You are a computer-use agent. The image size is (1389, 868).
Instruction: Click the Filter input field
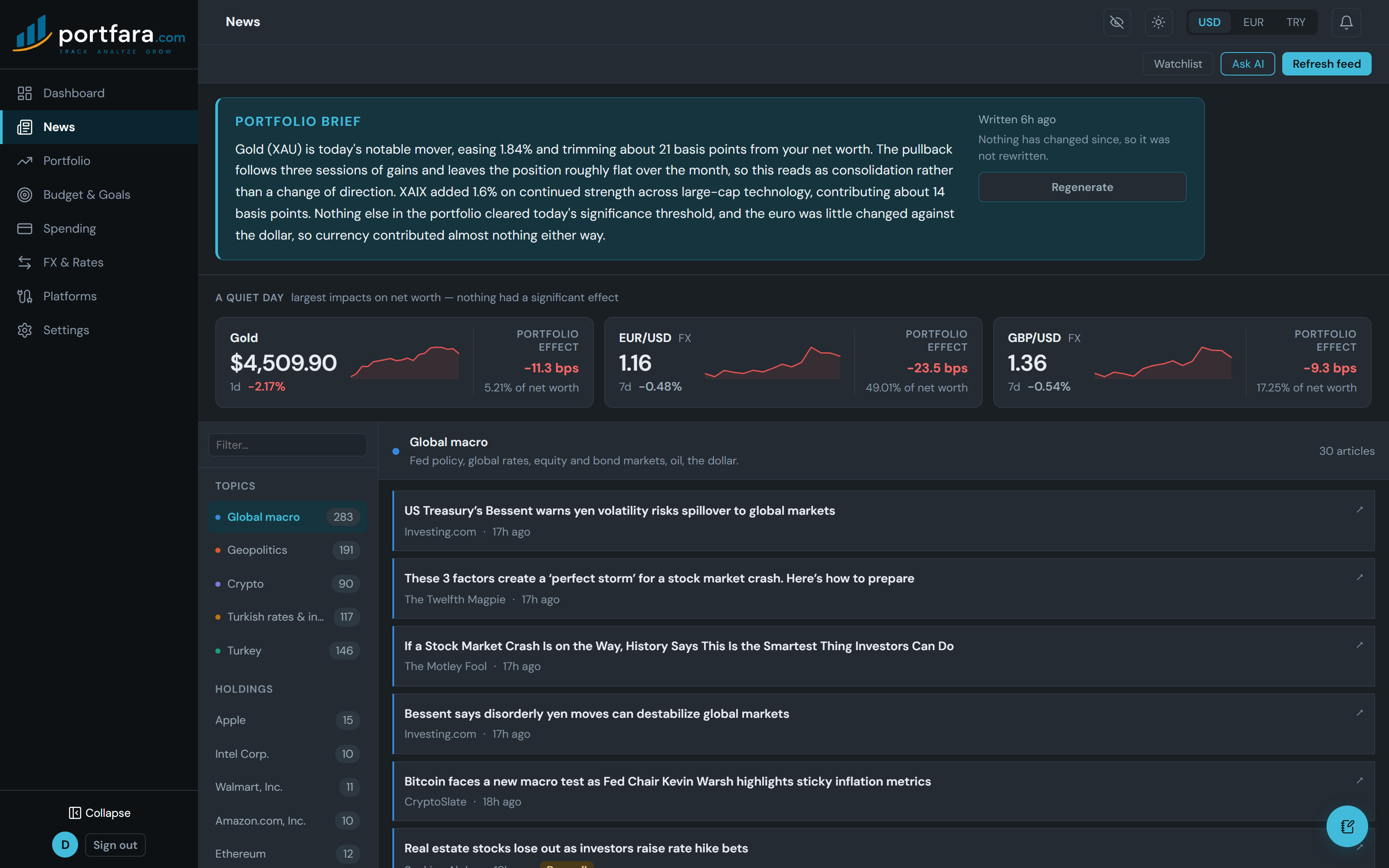click(287, 445)
